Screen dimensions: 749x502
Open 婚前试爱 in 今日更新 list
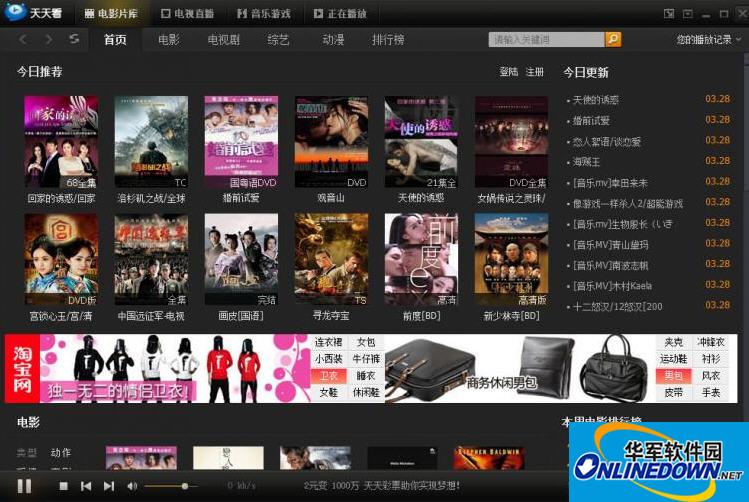pos(591,120)
